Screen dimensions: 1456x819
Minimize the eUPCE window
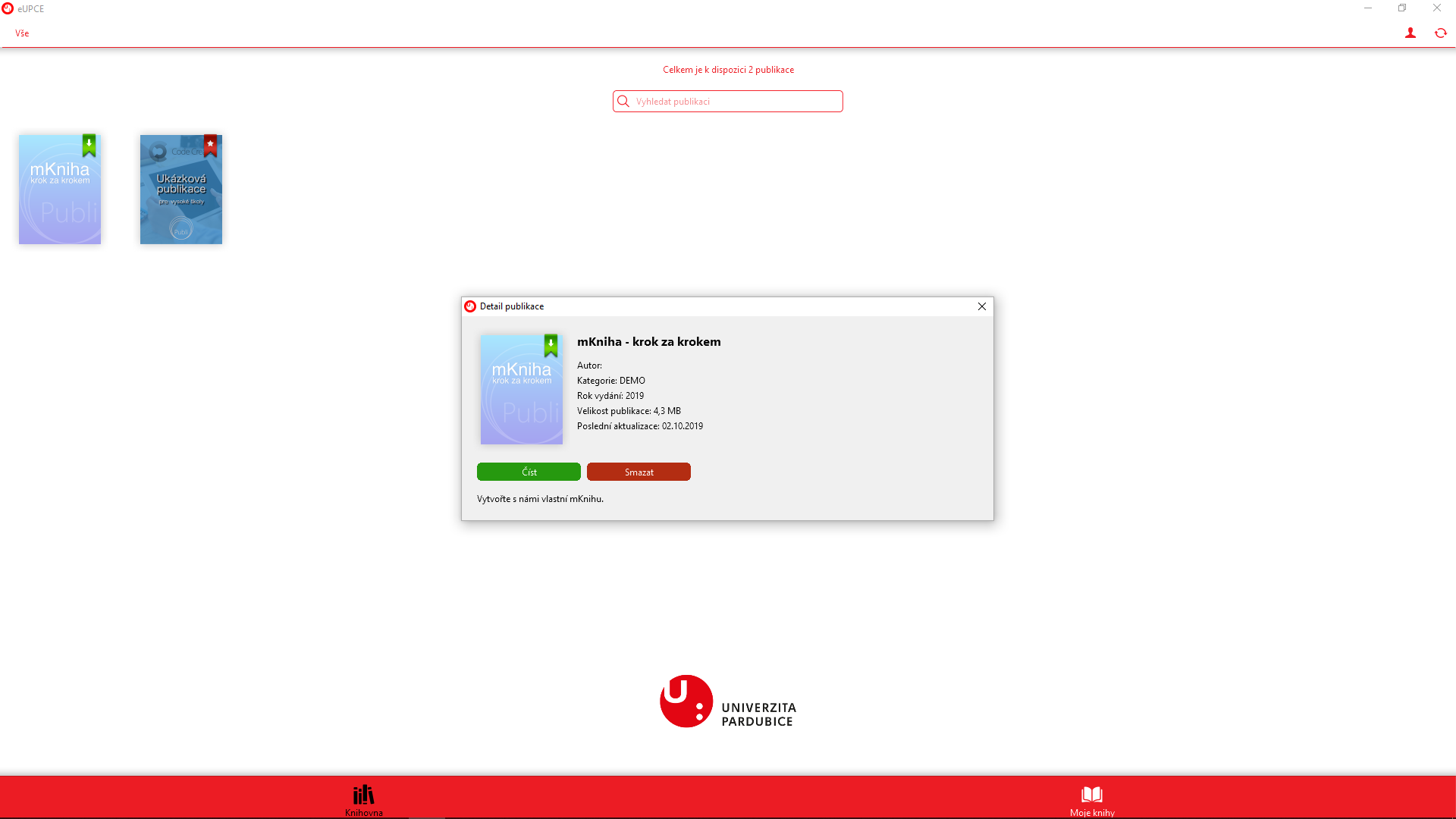pos(1367,8)
